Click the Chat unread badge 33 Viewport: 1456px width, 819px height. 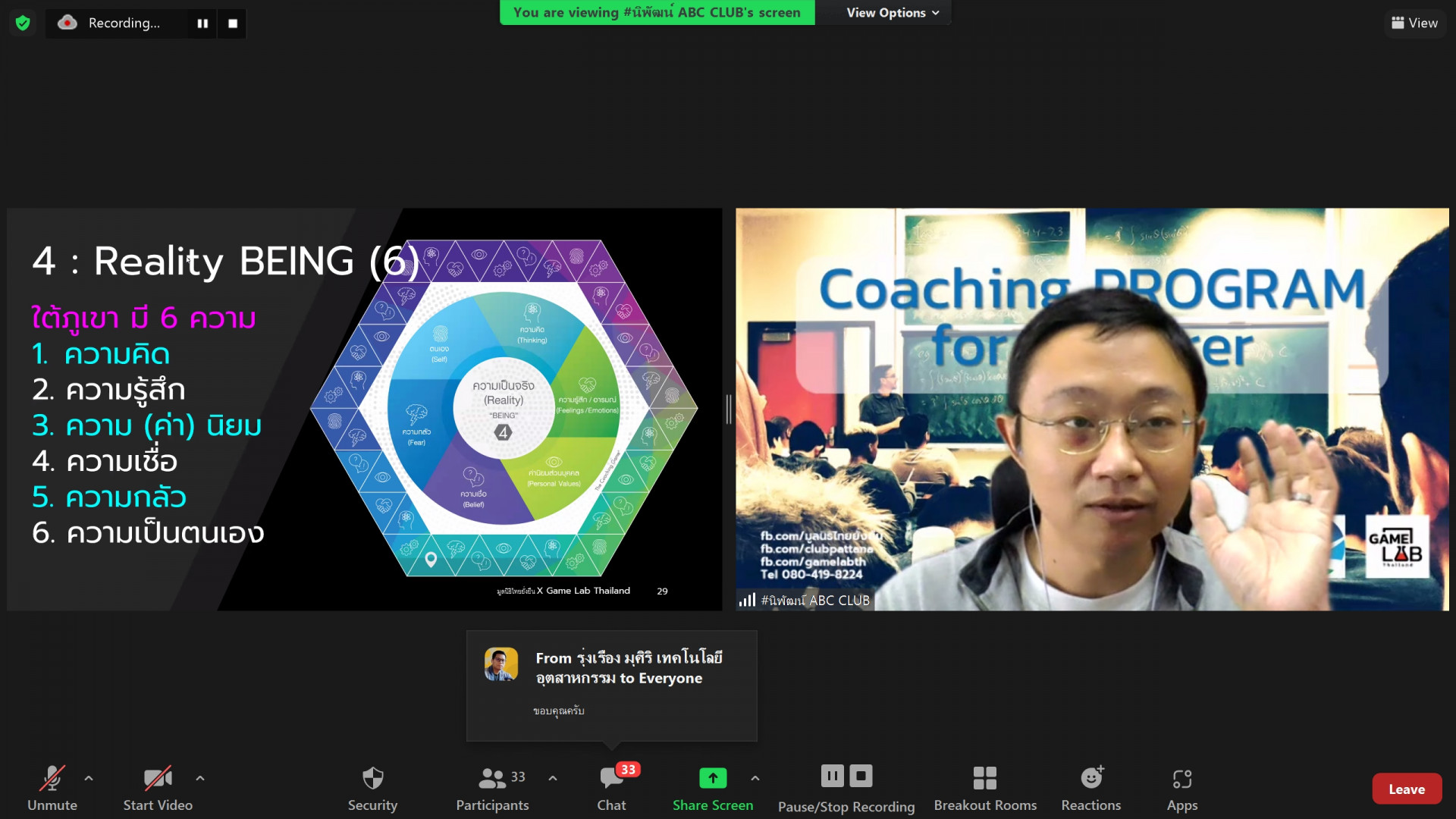[x=628, y=769]
